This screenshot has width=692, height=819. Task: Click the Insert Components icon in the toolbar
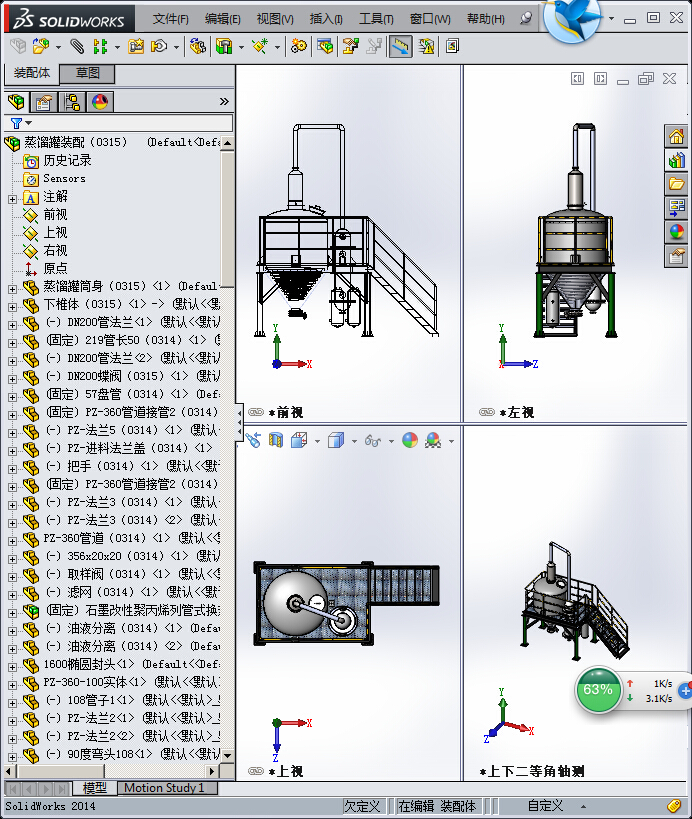pyautogui.click(x=40, y=46)
